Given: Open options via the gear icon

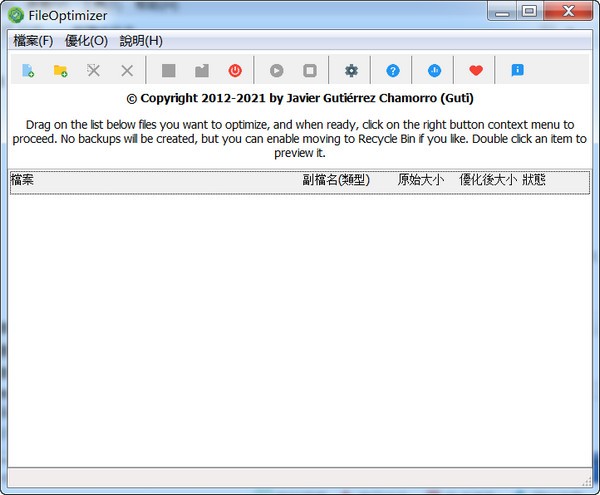Looking at the screenshot, I should [x=351, y=71].
